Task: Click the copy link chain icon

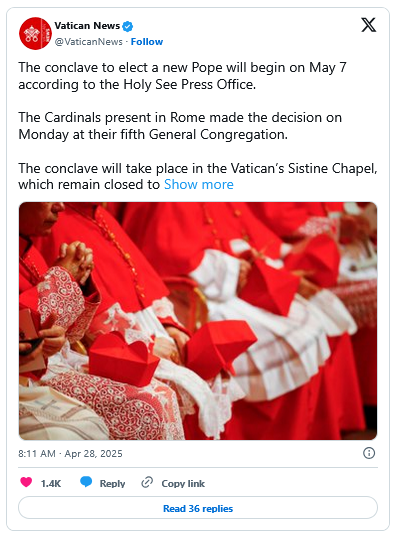Action: point(147,483)
